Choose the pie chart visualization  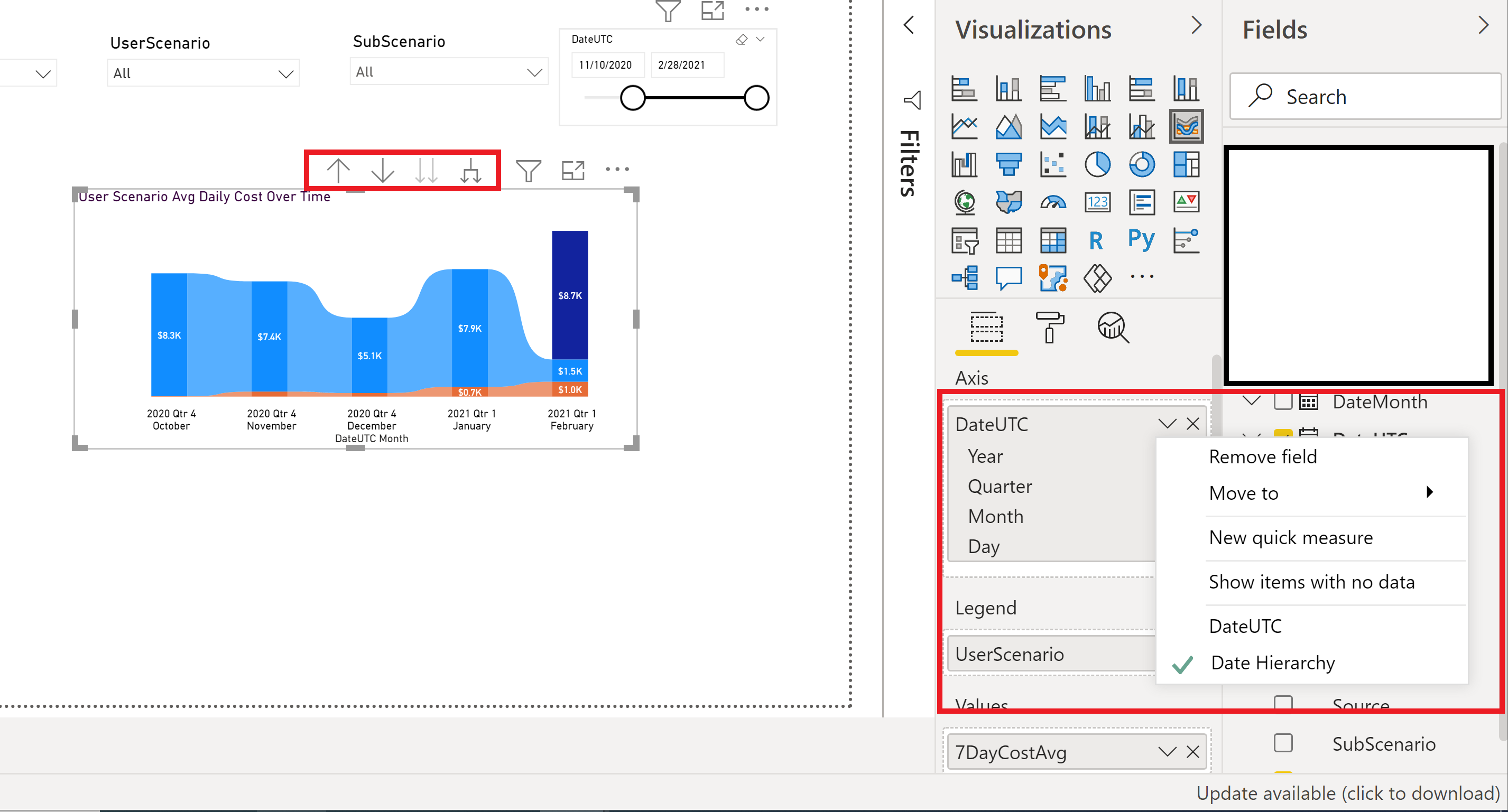(x=1097, y=164)
